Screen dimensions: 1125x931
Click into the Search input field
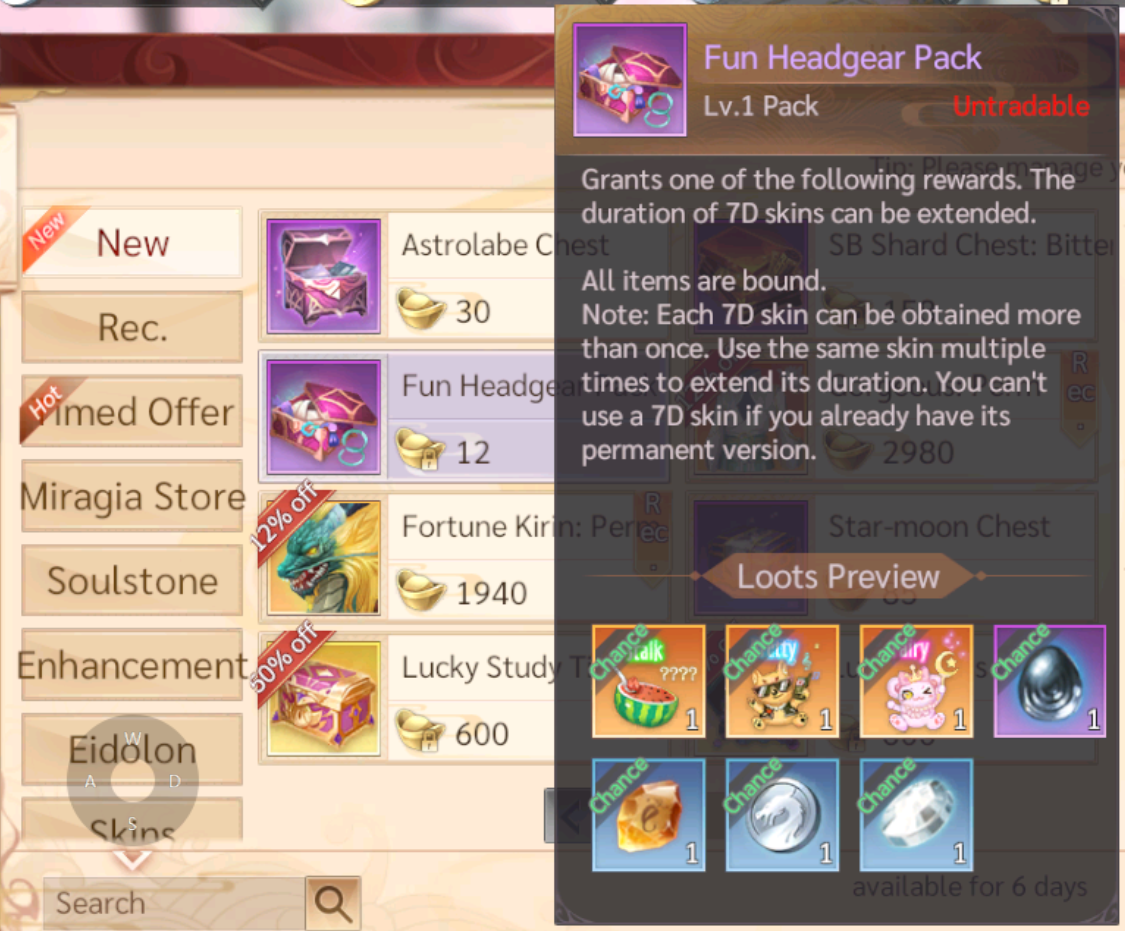174,903
